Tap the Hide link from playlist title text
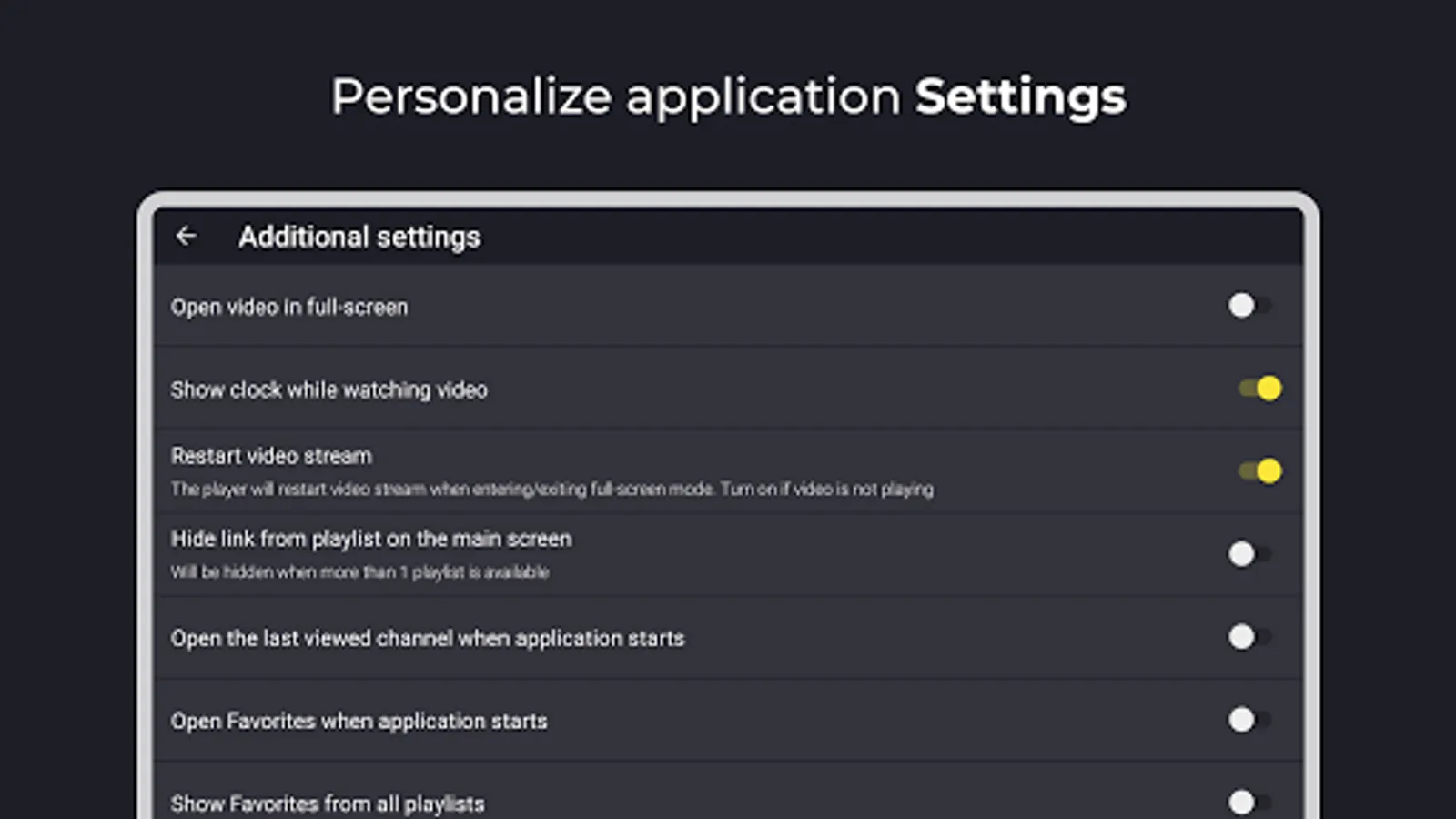The height and width of the screenshot is (819, 1456). point(371,539)
